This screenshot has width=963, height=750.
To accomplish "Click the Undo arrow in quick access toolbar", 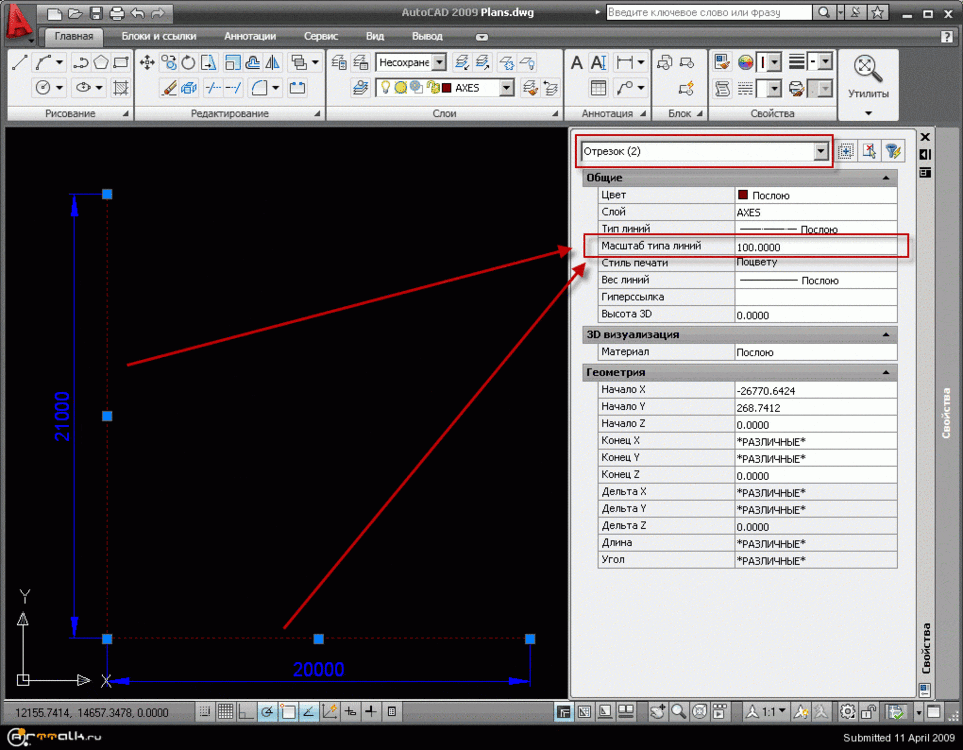I will coord(138,13).
